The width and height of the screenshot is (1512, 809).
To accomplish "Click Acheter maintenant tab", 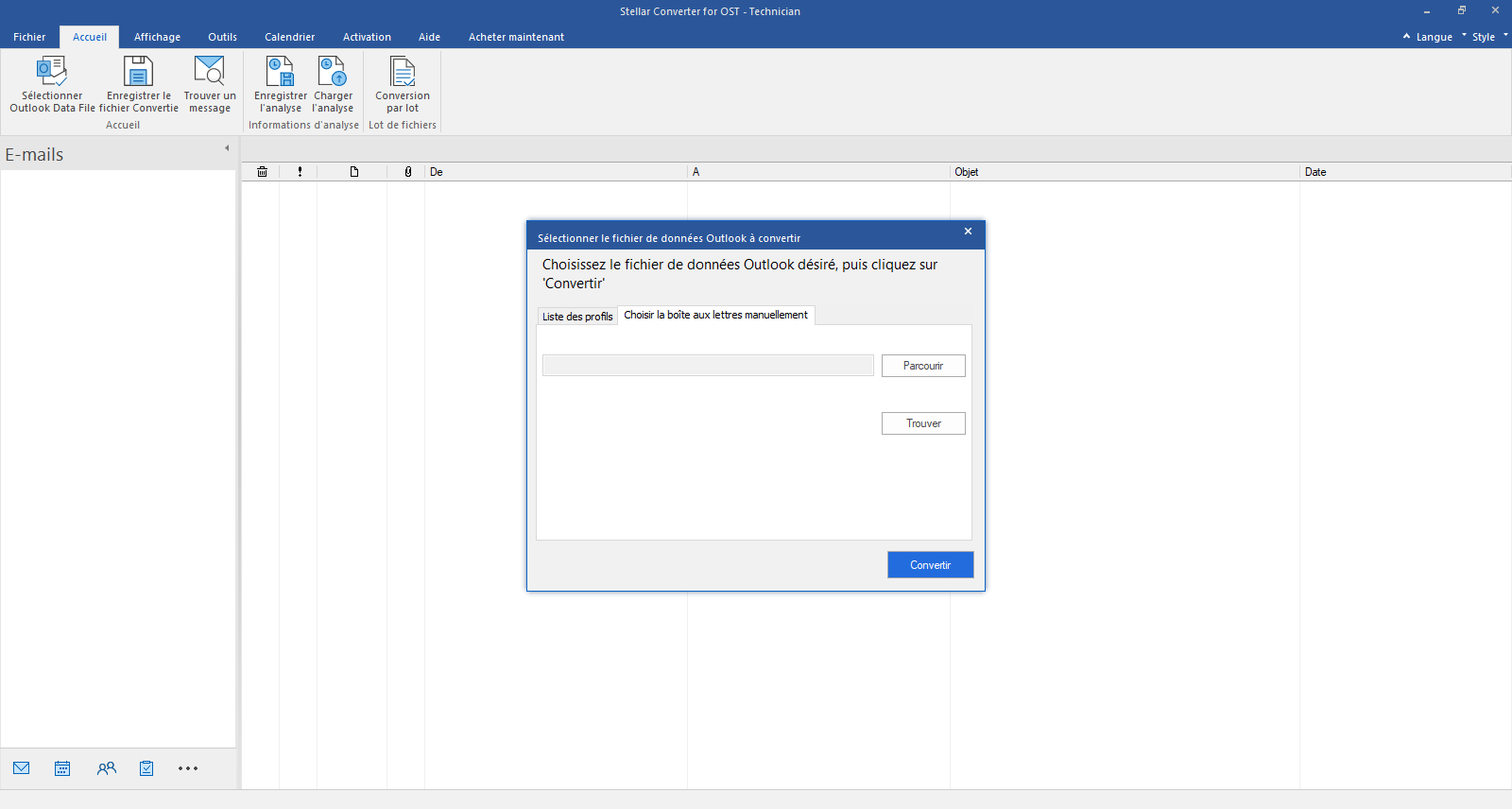I will click(516, 37).
